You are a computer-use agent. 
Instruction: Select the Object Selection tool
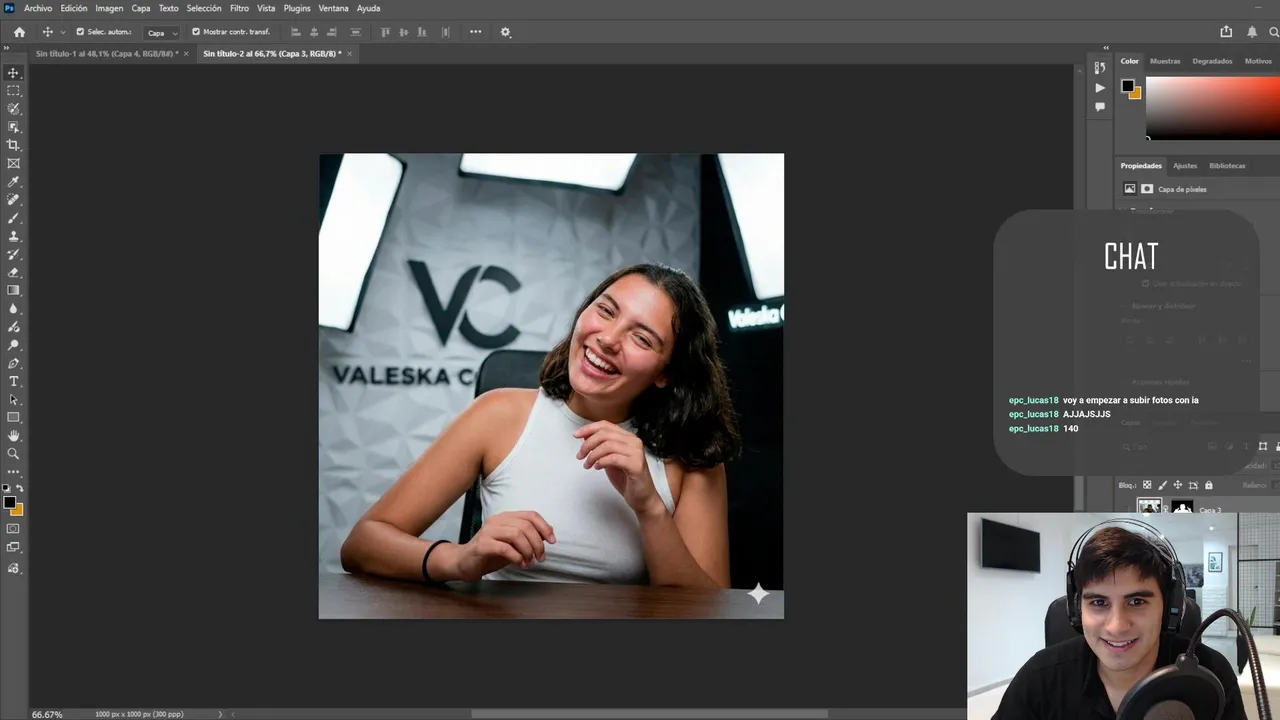point(13,127)
